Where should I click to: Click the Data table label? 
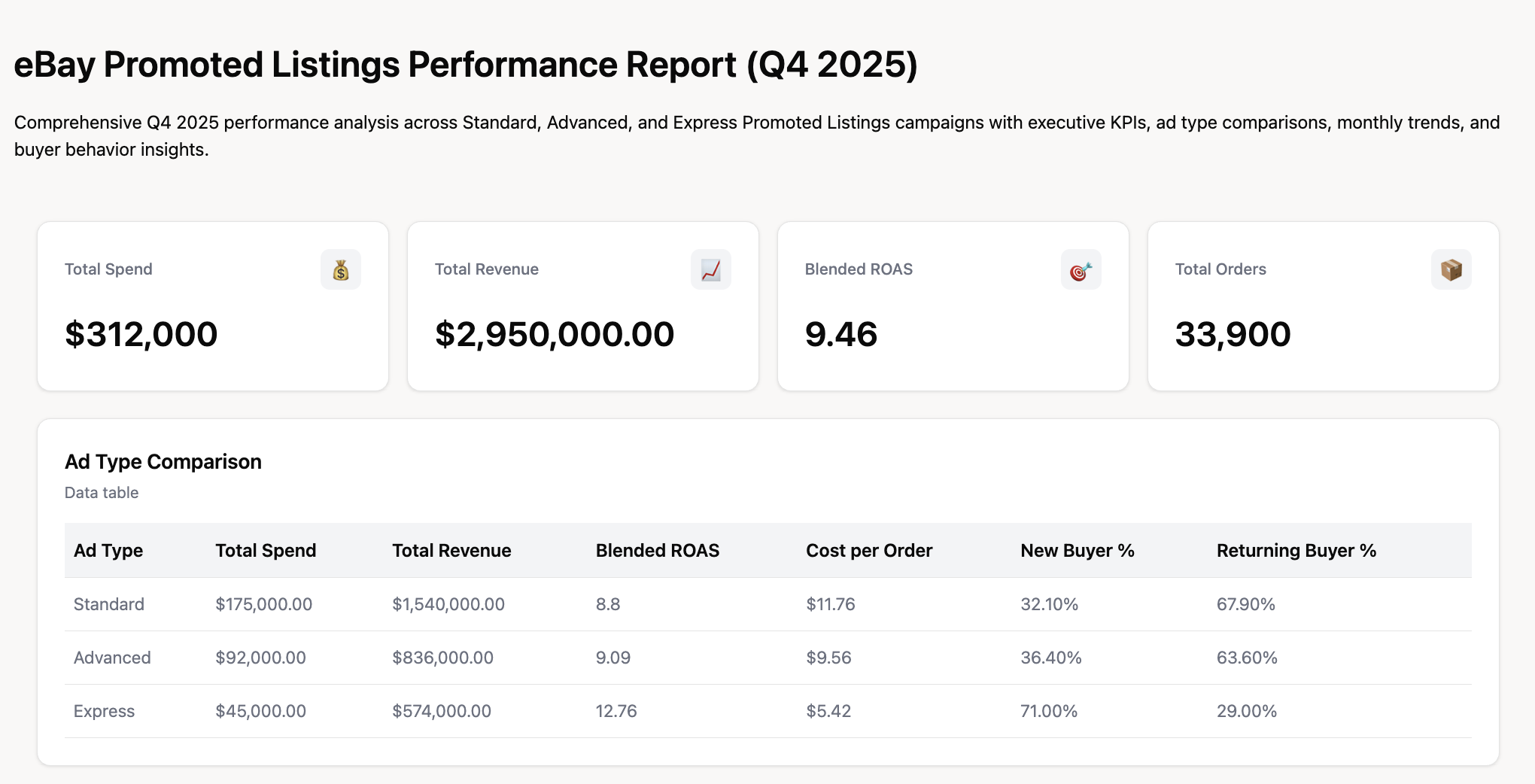click(102, 493)
